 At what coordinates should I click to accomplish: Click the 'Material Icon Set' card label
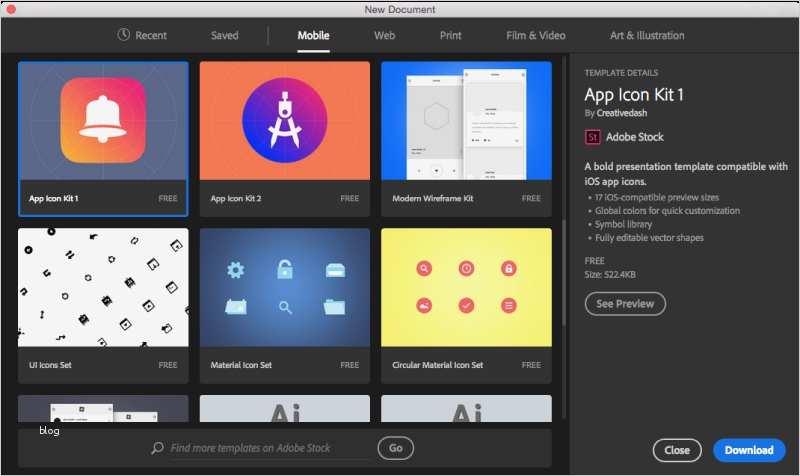tap(241, 365)
